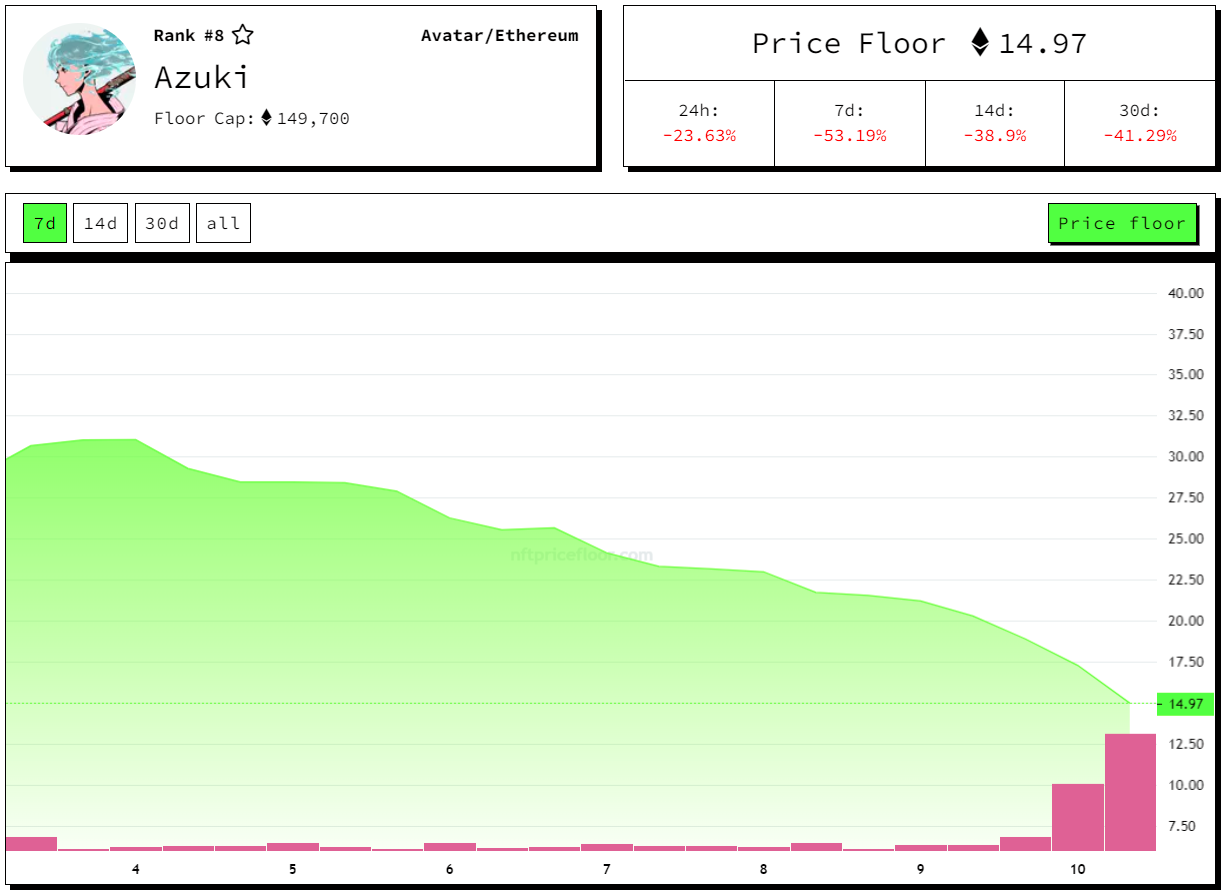Switch to the 14d time range

pos(101,223)
